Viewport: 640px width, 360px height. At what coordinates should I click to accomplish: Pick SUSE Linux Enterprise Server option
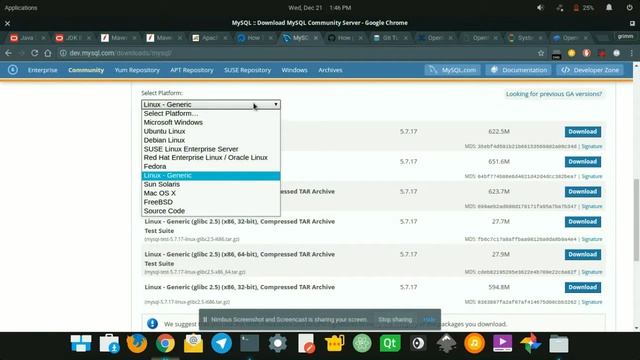pos(211,149)
